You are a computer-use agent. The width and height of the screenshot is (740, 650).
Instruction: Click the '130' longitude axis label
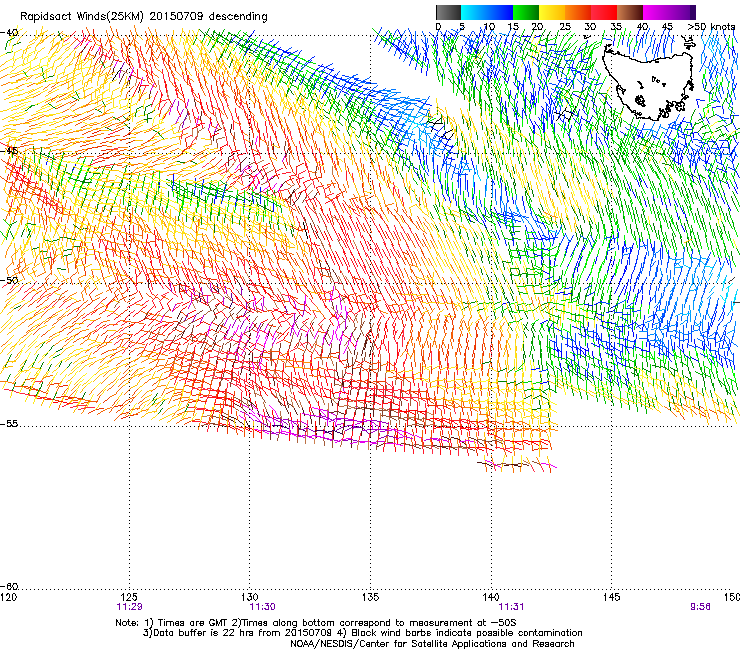250,597
